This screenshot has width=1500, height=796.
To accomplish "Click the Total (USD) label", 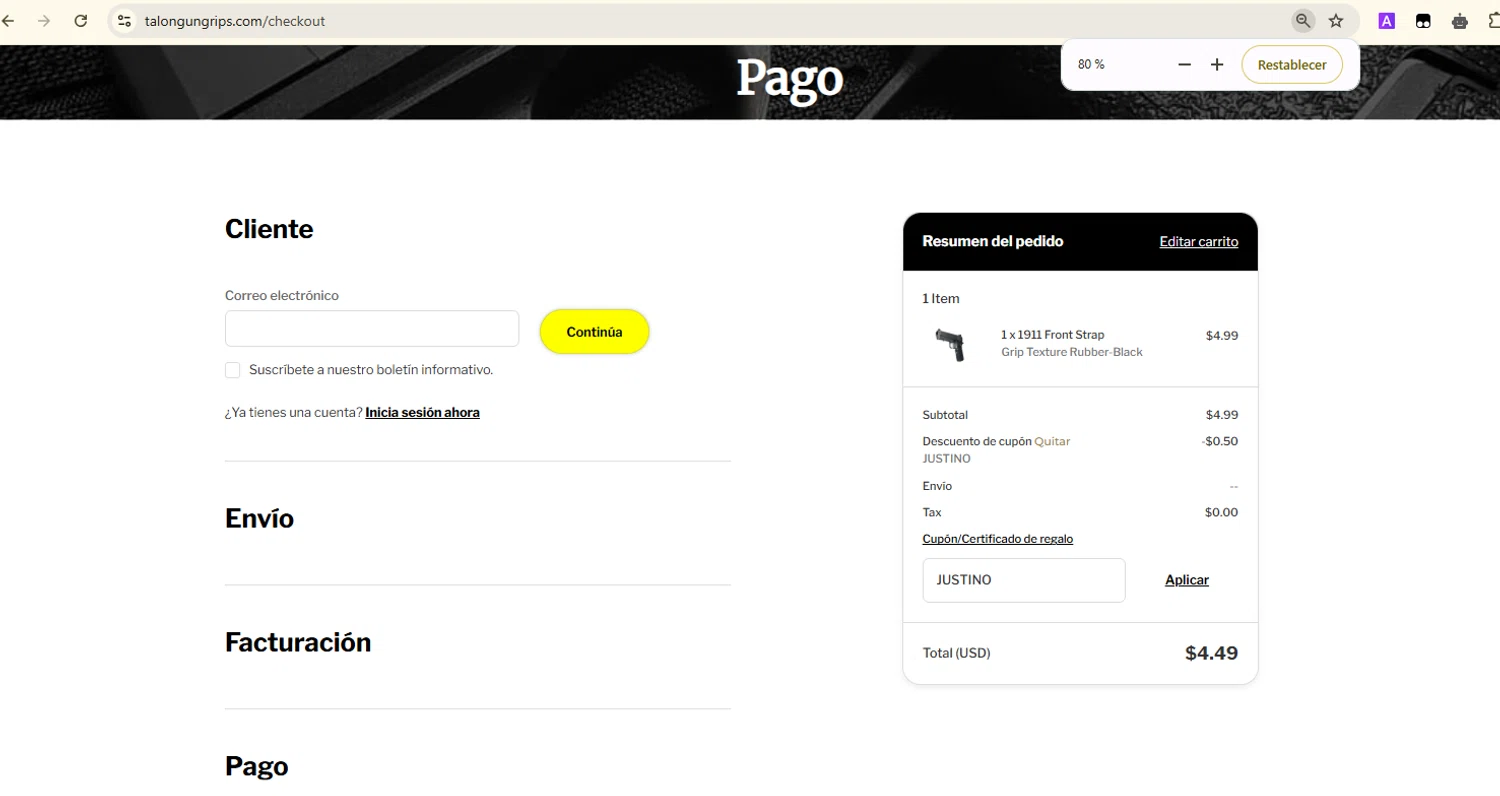I will [956, 653].
